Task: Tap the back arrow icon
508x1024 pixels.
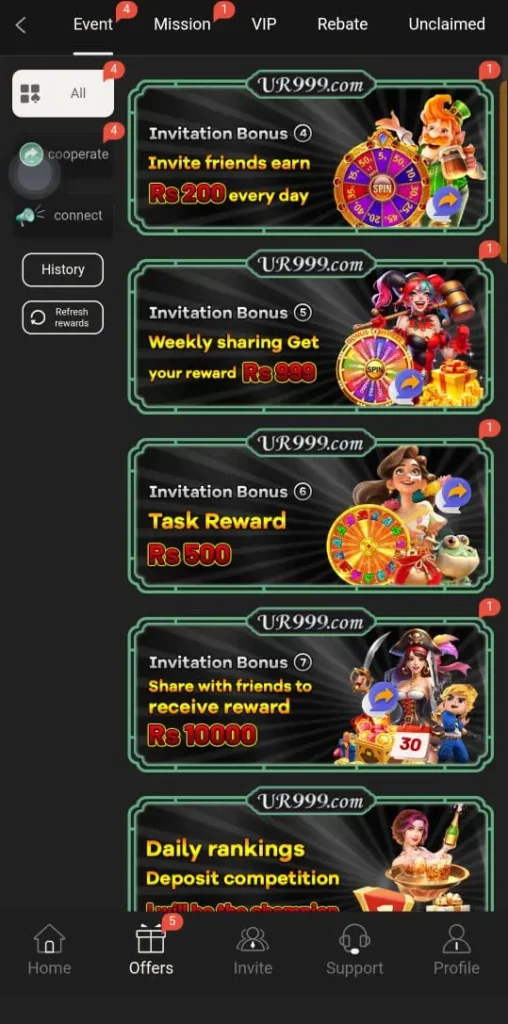Action: coord(21,25)
